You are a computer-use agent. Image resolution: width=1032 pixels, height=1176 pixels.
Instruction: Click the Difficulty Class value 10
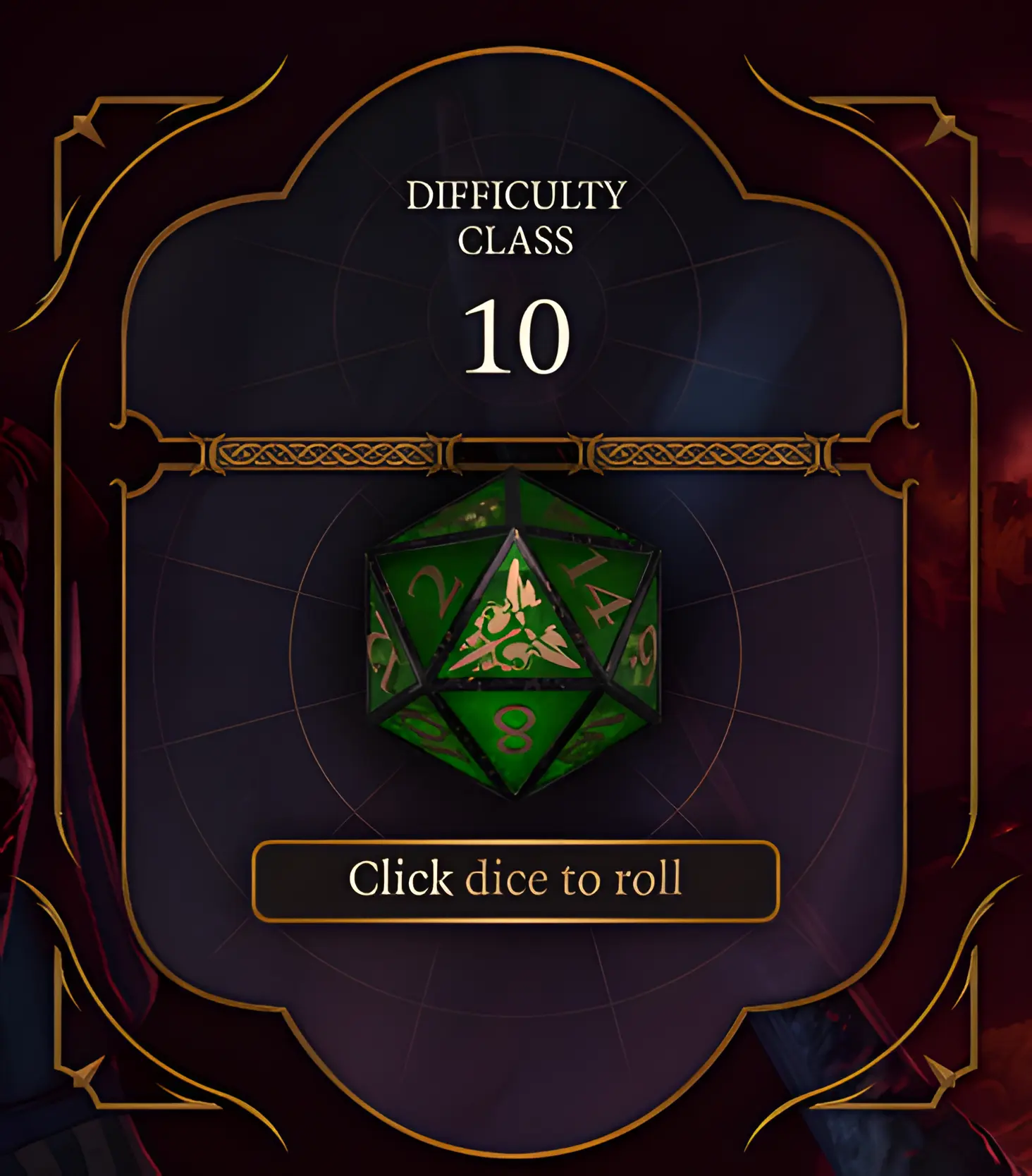pyautogui.click(x=516, y=336)
